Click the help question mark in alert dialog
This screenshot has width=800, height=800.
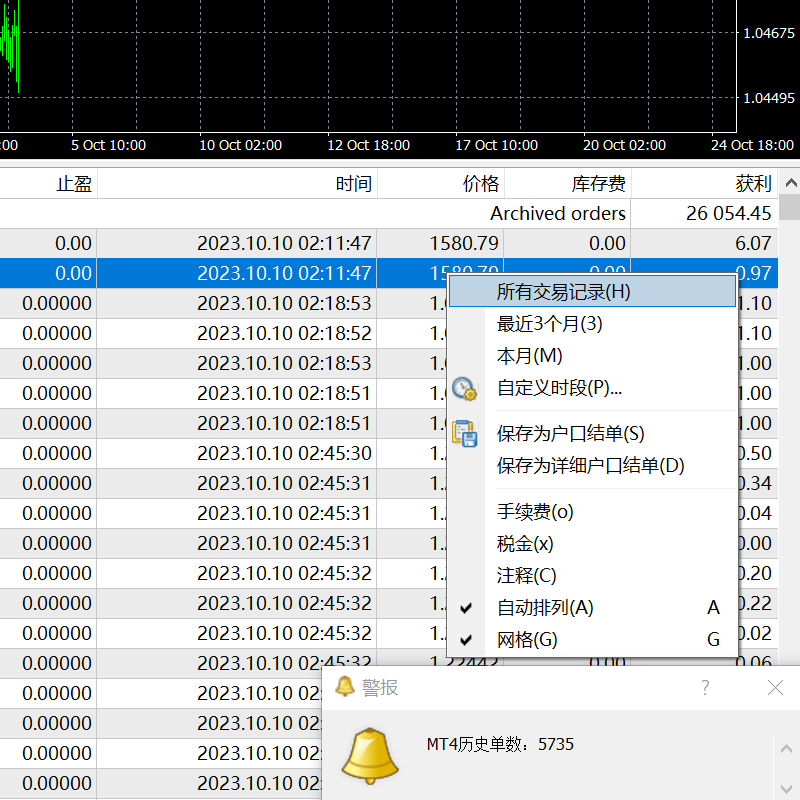tap(705, 687)
